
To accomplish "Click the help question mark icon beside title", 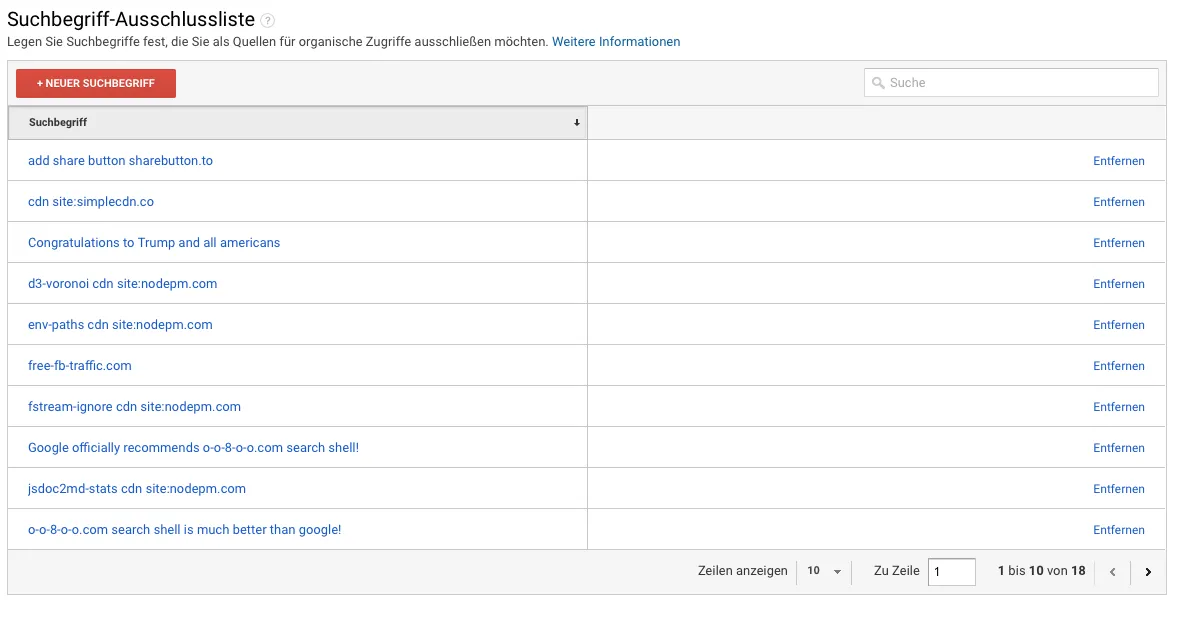I will [268, 21].
